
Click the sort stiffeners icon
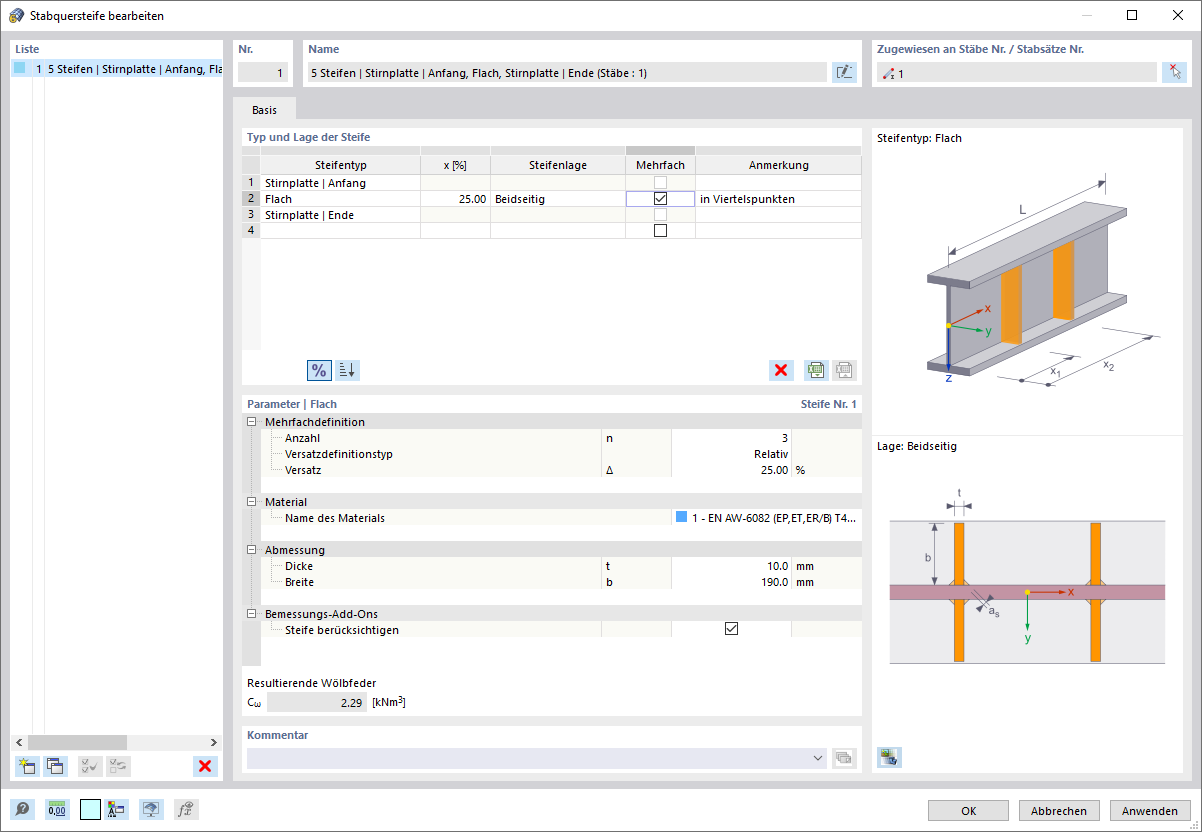[347, 370]
